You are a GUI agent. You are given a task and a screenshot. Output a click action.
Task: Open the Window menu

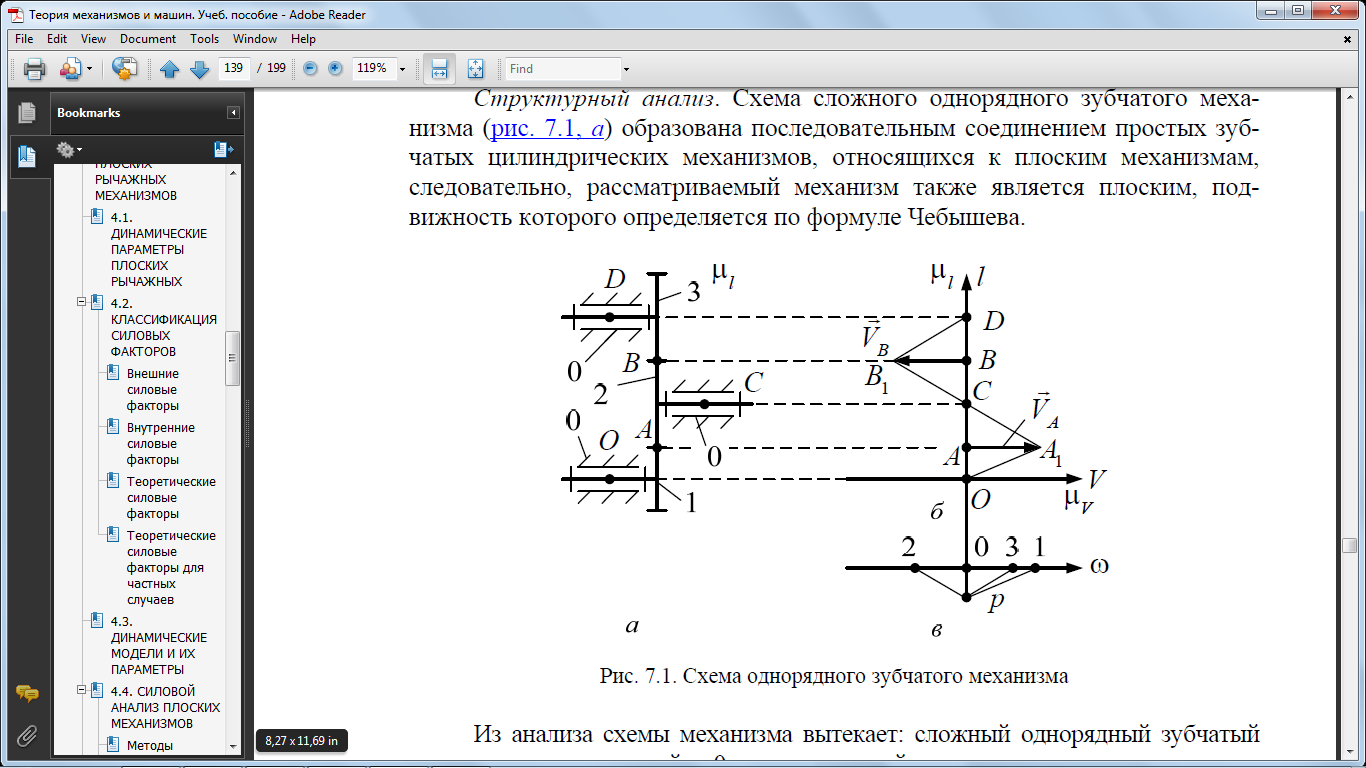pyautogui.click(x=255, y=39)
